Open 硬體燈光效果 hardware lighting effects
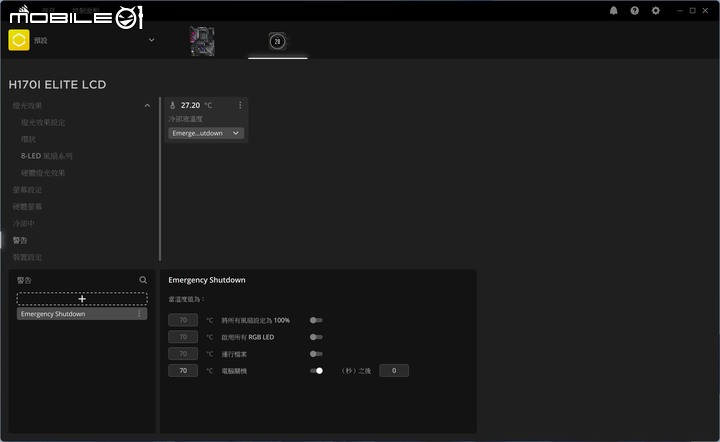Viewport: 720px width, 442px height. (x=43, y=173)
